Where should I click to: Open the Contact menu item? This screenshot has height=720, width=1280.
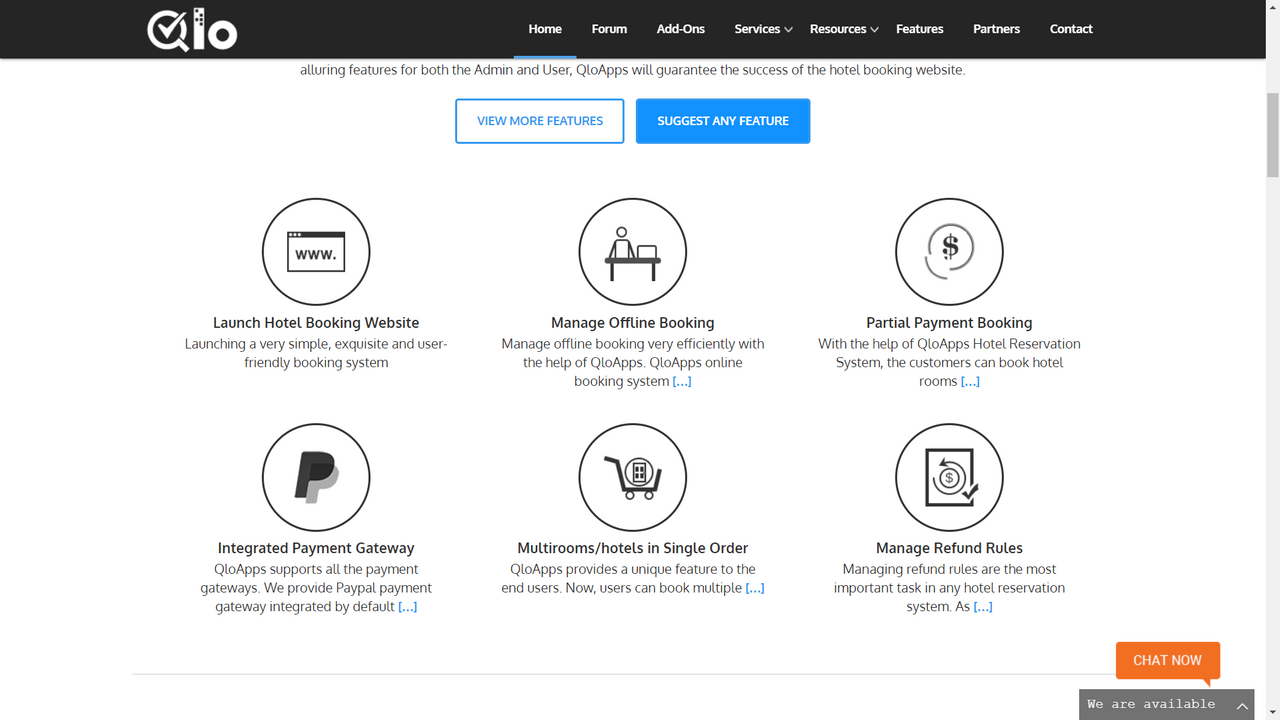point(1071,29)
